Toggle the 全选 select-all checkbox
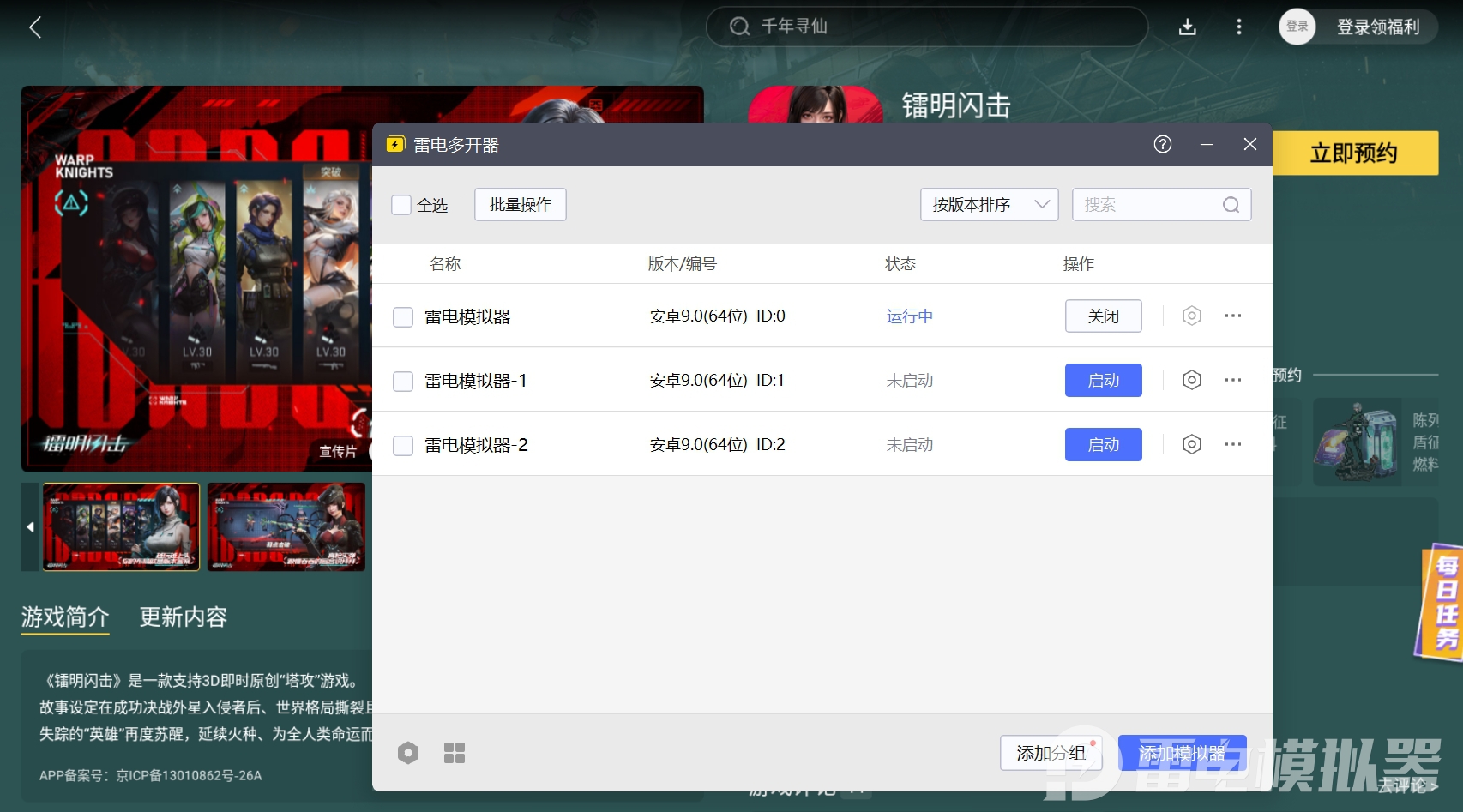Image resolution: width=1463 pixels, height=812 pixels. [401, 205]
